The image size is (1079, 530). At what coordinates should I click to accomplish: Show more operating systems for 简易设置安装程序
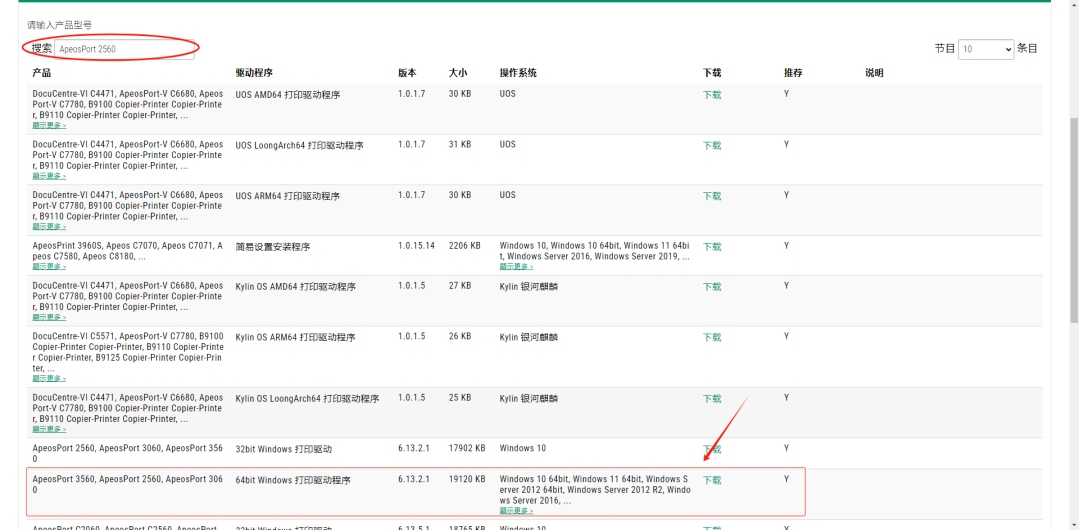point(516,266)
